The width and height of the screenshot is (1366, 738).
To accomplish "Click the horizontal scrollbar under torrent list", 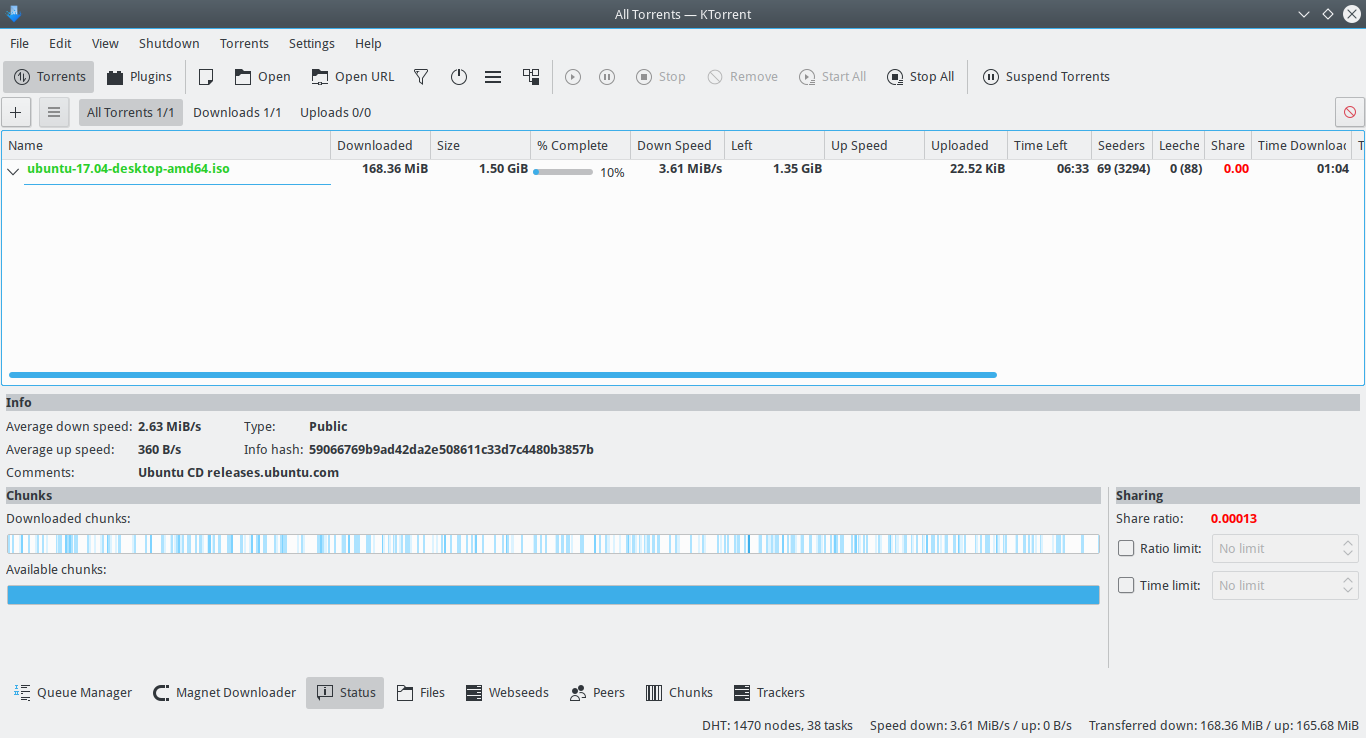I will pyautogui.click(x=502, y=375).
